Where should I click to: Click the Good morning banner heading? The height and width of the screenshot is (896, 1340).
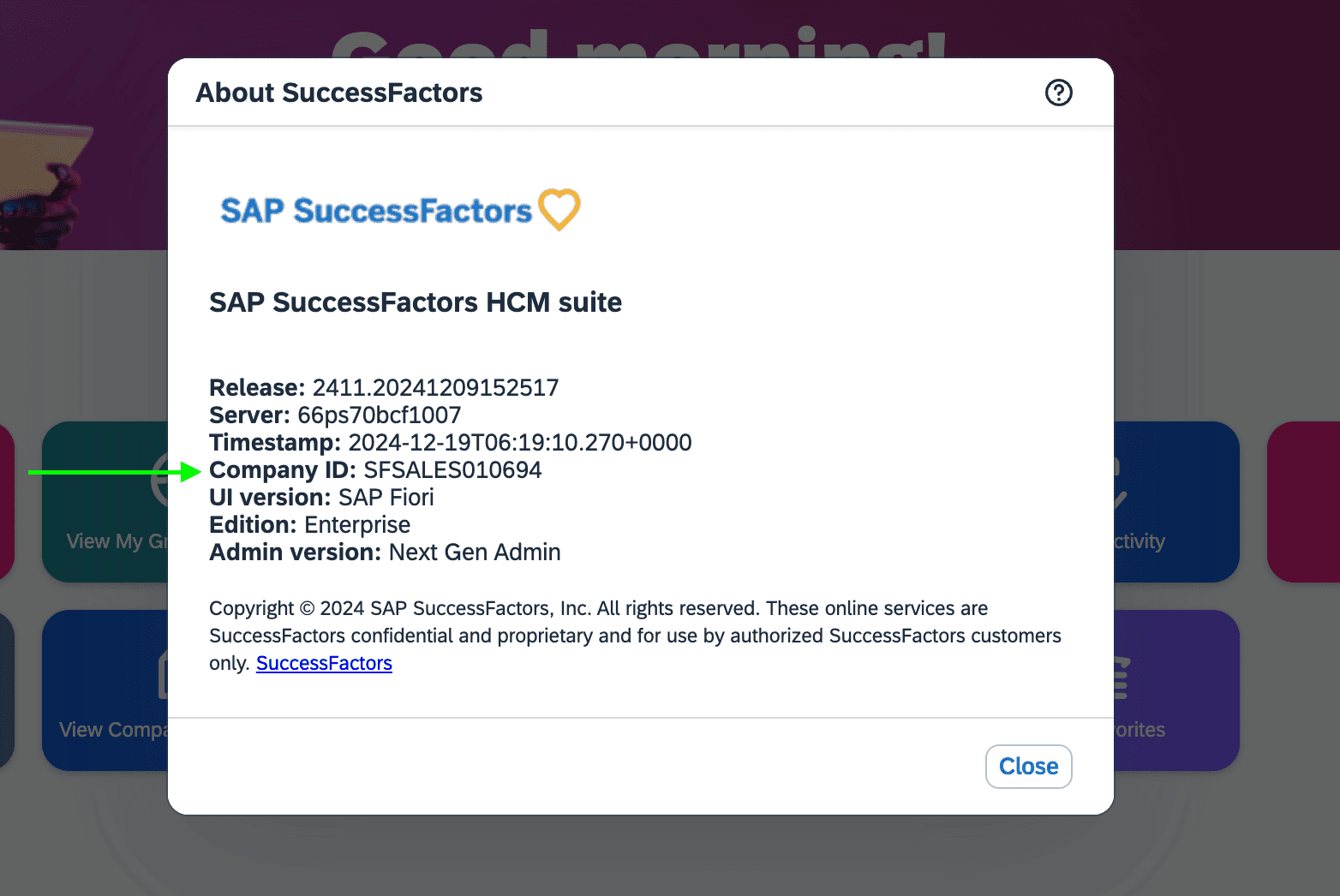pyautogui.click(x=639, y=43)
